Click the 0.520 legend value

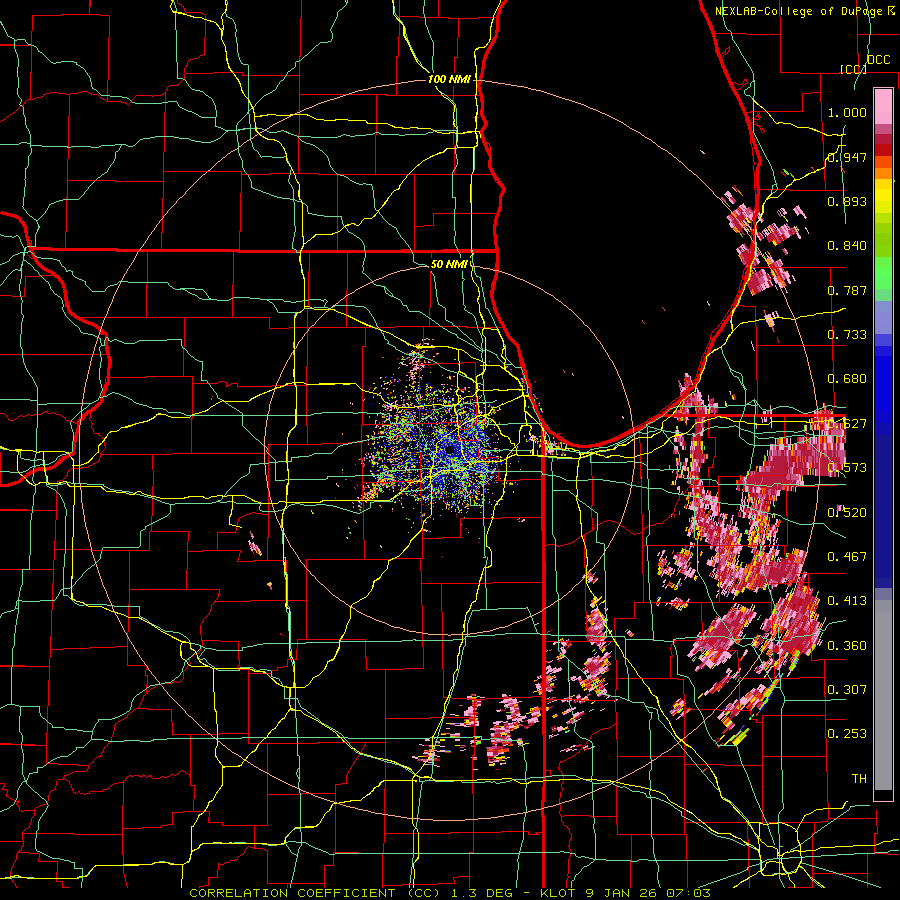pyautogui.click(x=847, y=512)
